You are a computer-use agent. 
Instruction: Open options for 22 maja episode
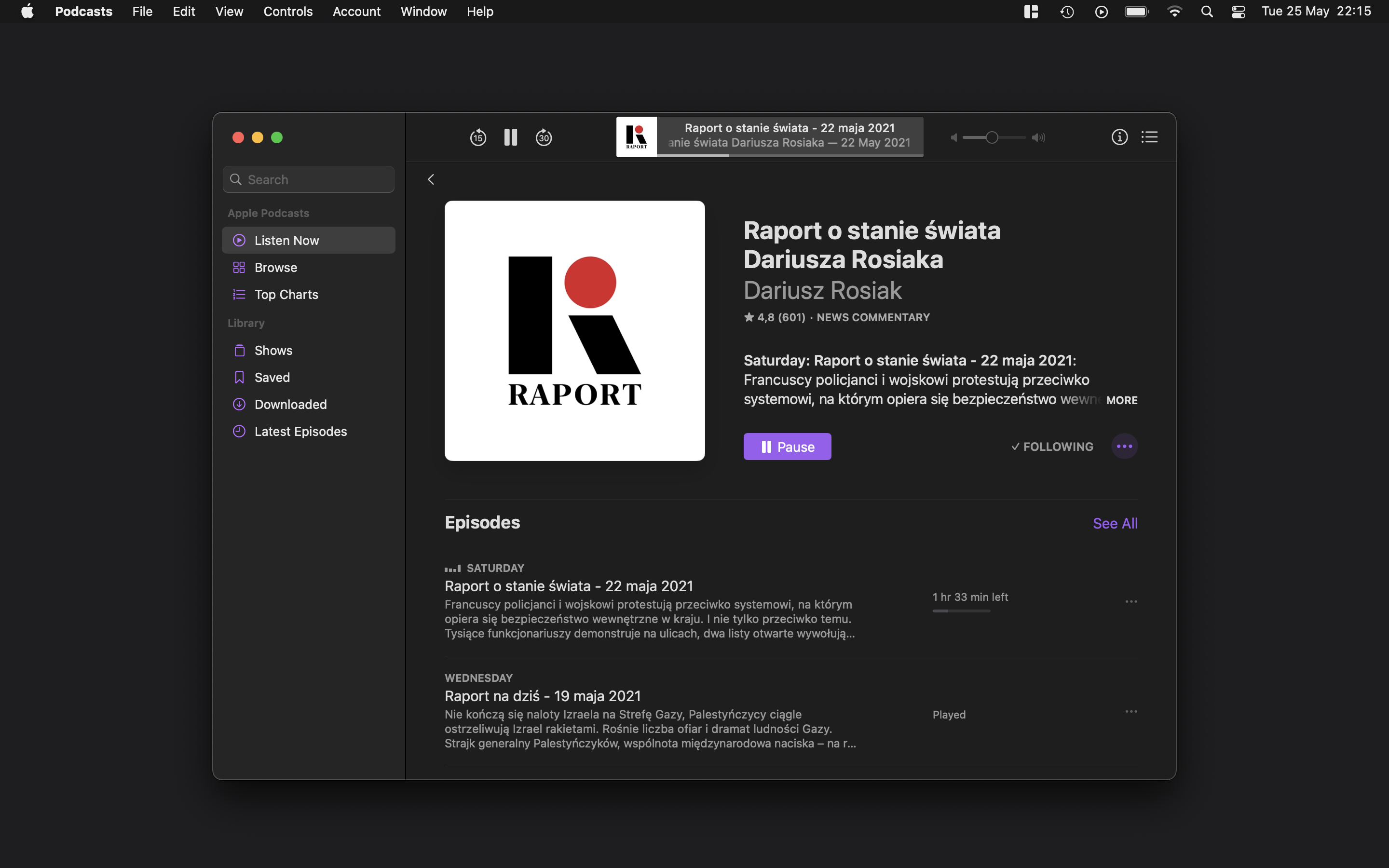pos(1130,602)
